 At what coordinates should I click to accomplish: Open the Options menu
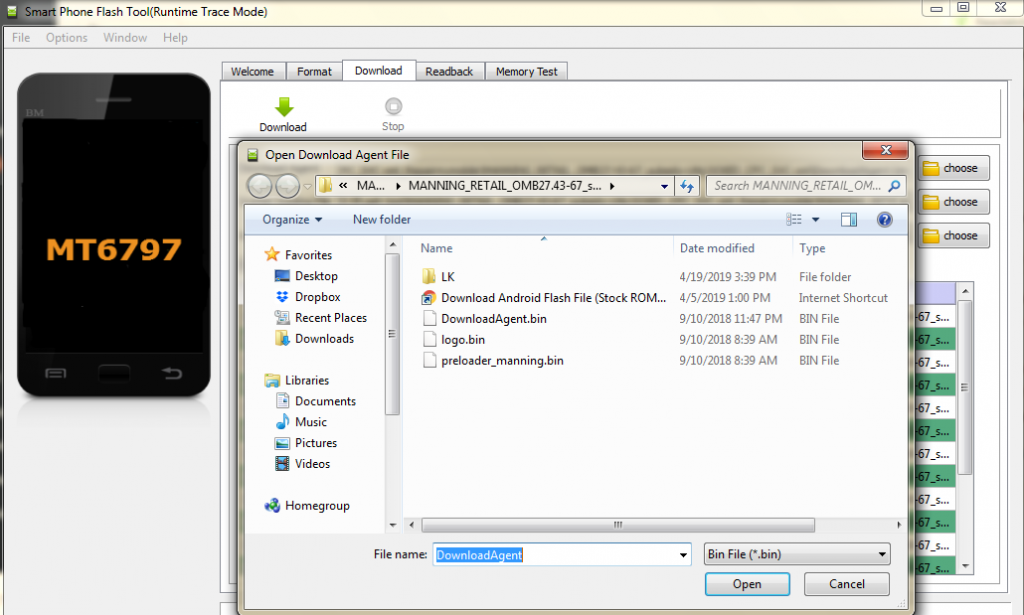pos(67,38)
